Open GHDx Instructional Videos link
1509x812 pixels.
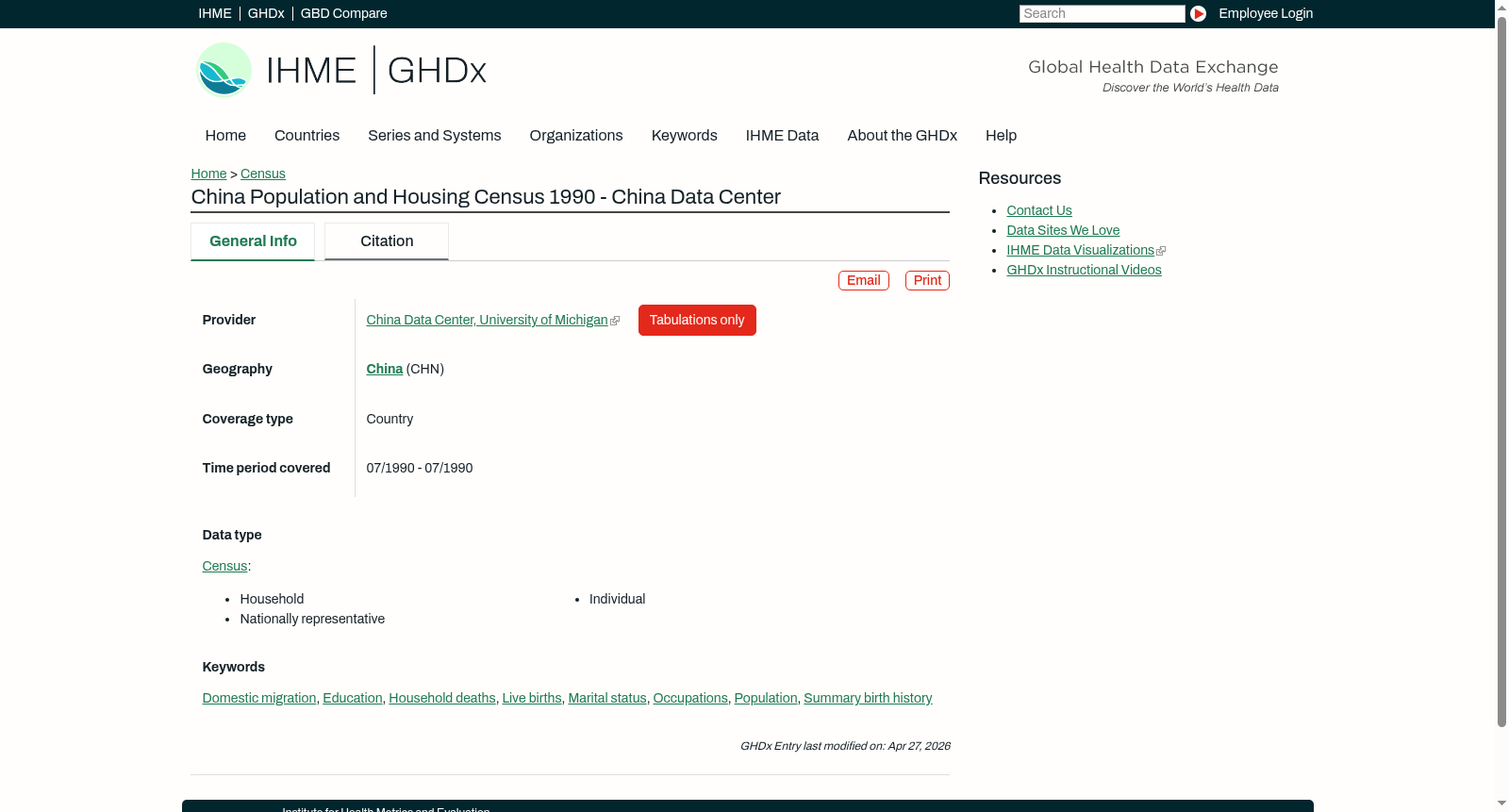point(1084,270)
